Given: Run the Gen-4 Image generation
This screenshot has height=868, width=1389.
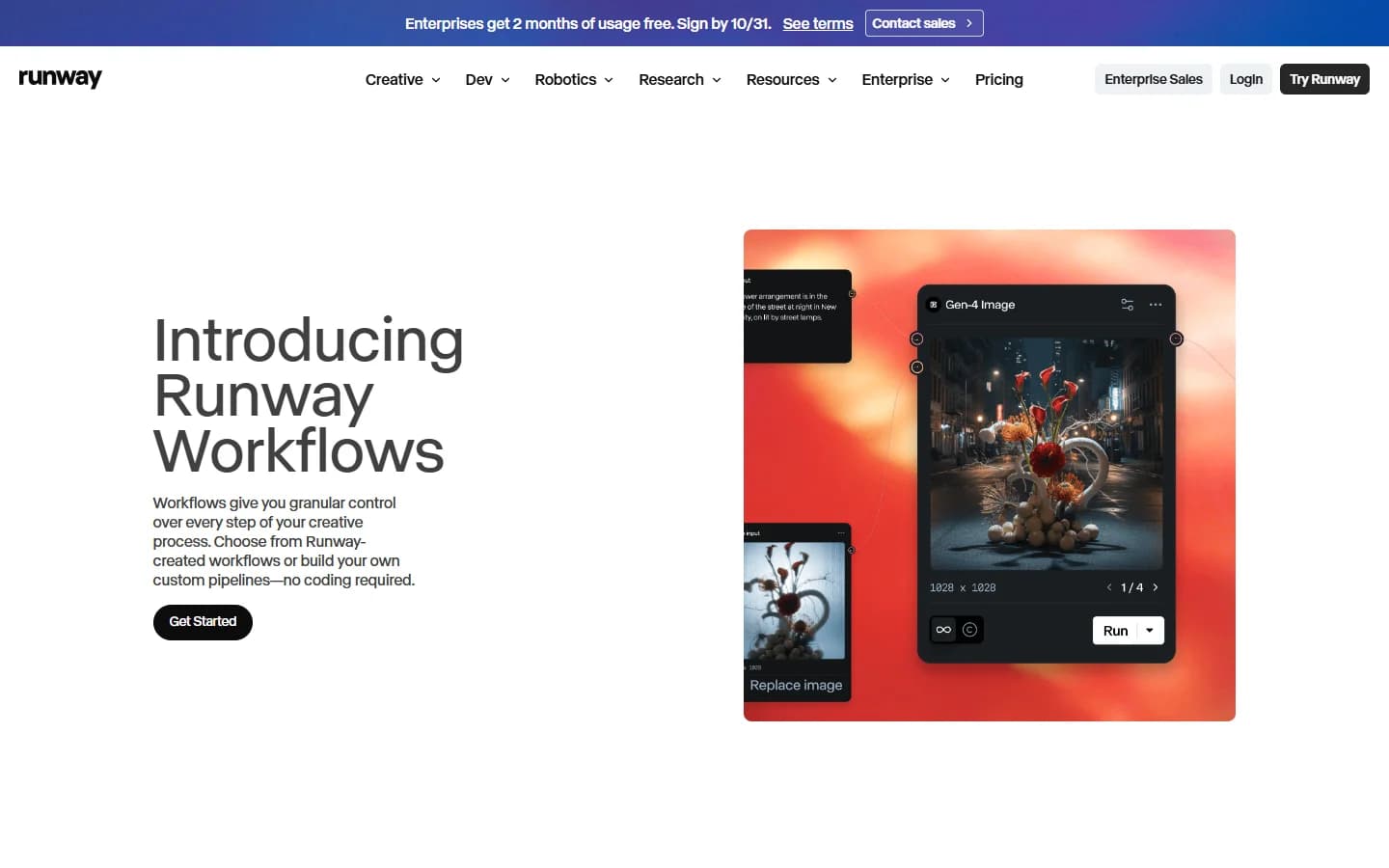Looking at the screenshot, I should [1116, 630].
